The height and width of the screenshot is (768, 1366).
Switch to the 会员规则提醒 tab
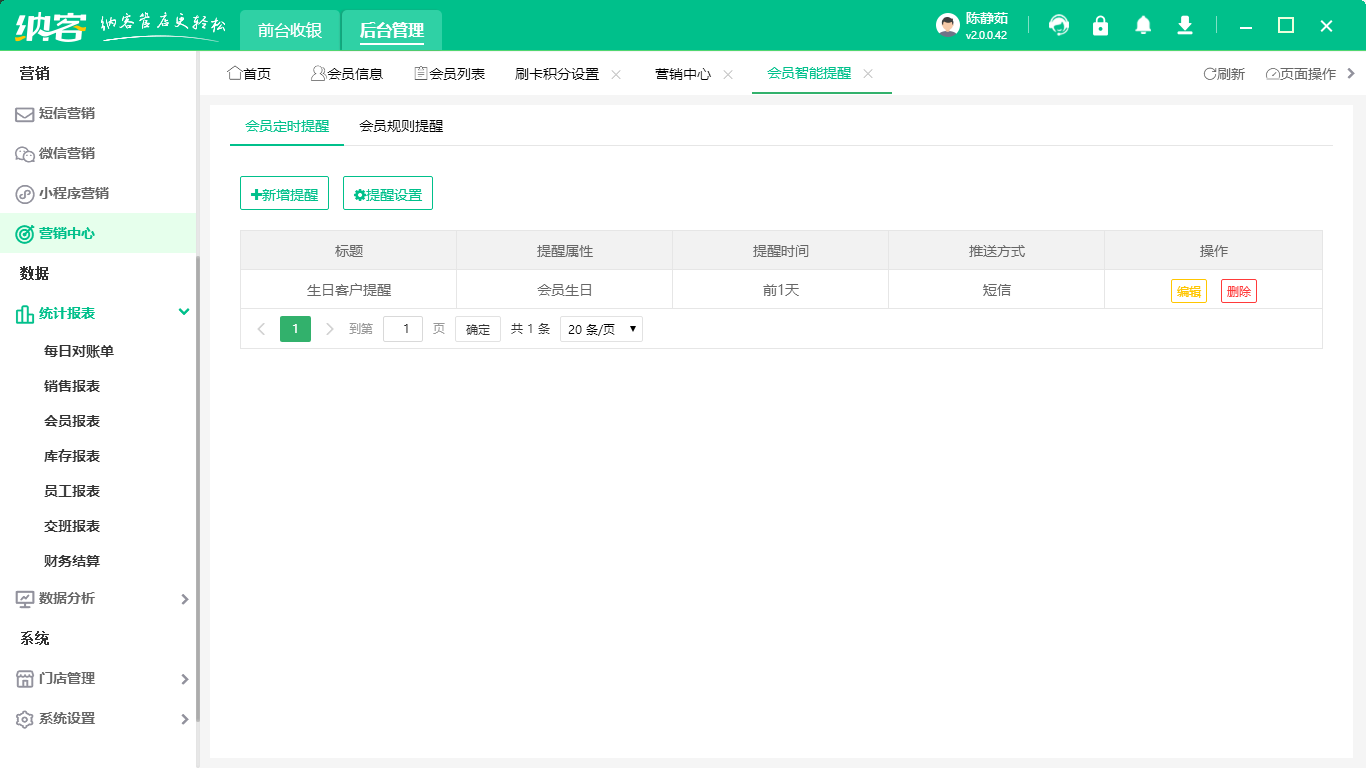tap(401, 126)
